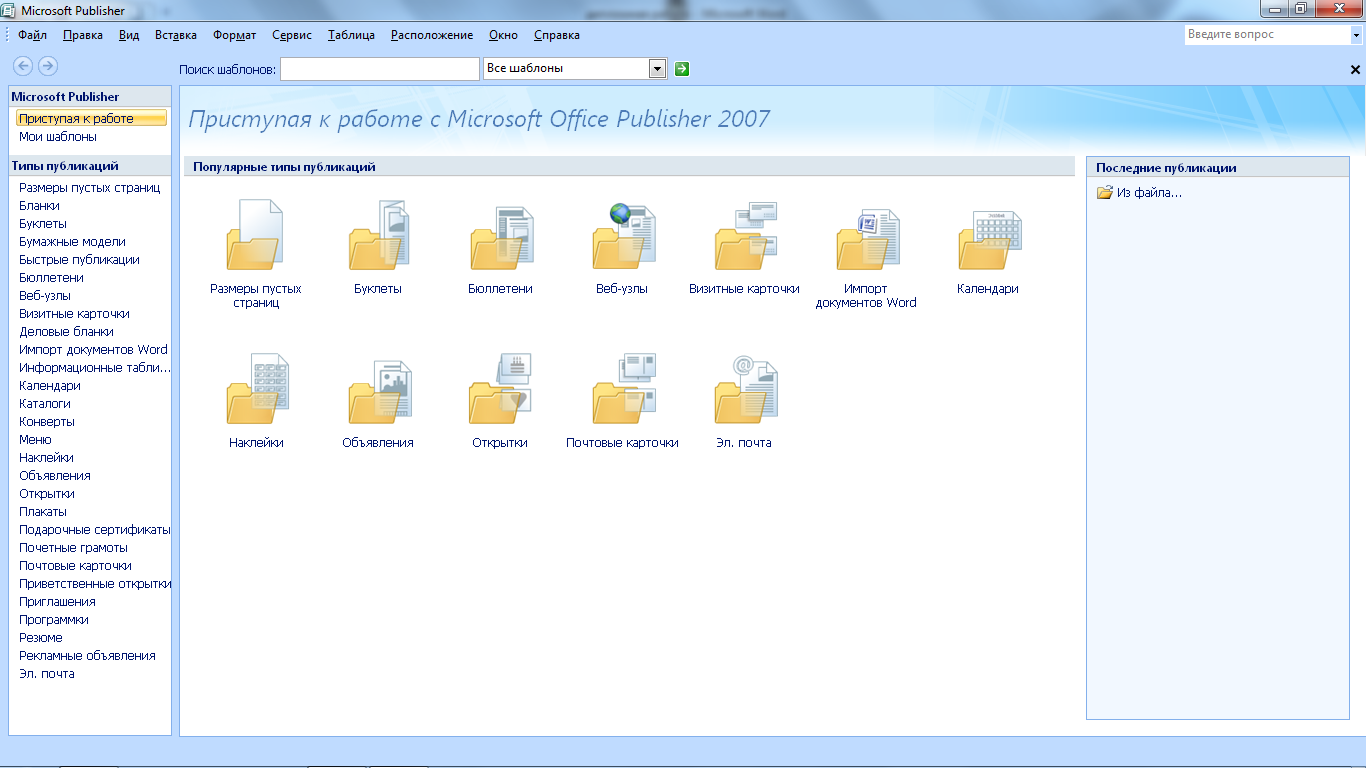The image size is (1366, 768).
Task: Select Наклейки in sidebar list
Action: point(46,458)
